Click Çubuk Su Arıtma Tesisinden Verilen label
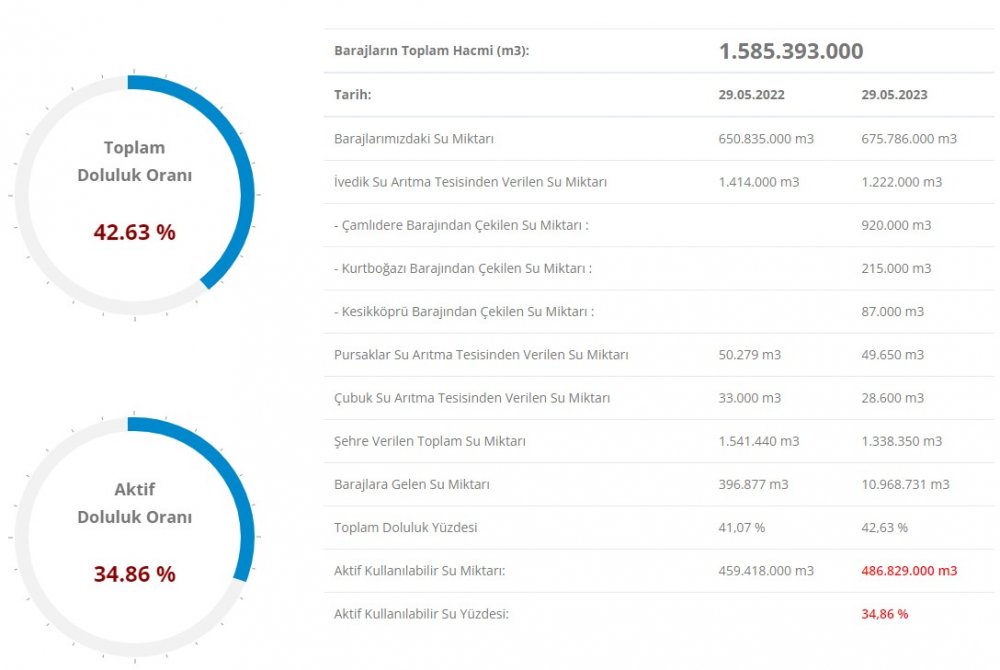The image size is (1000, 670). coord(472,398)
